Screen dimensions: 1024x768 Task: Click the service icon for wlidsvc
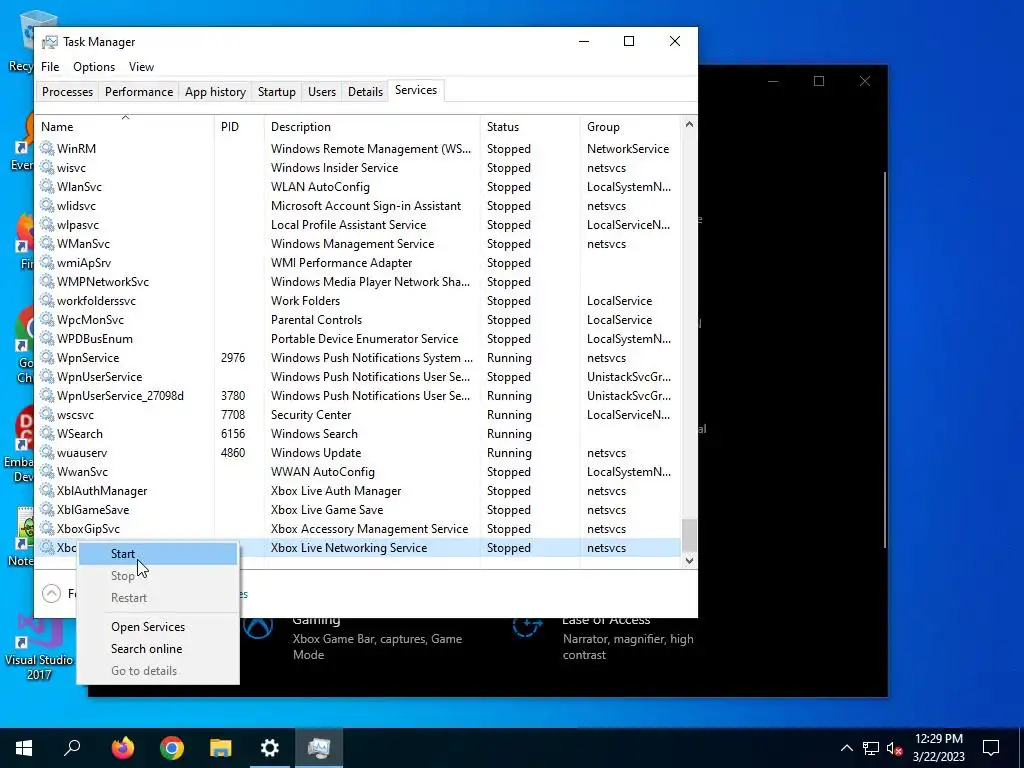pyautogui.click(x=47, y=205)
